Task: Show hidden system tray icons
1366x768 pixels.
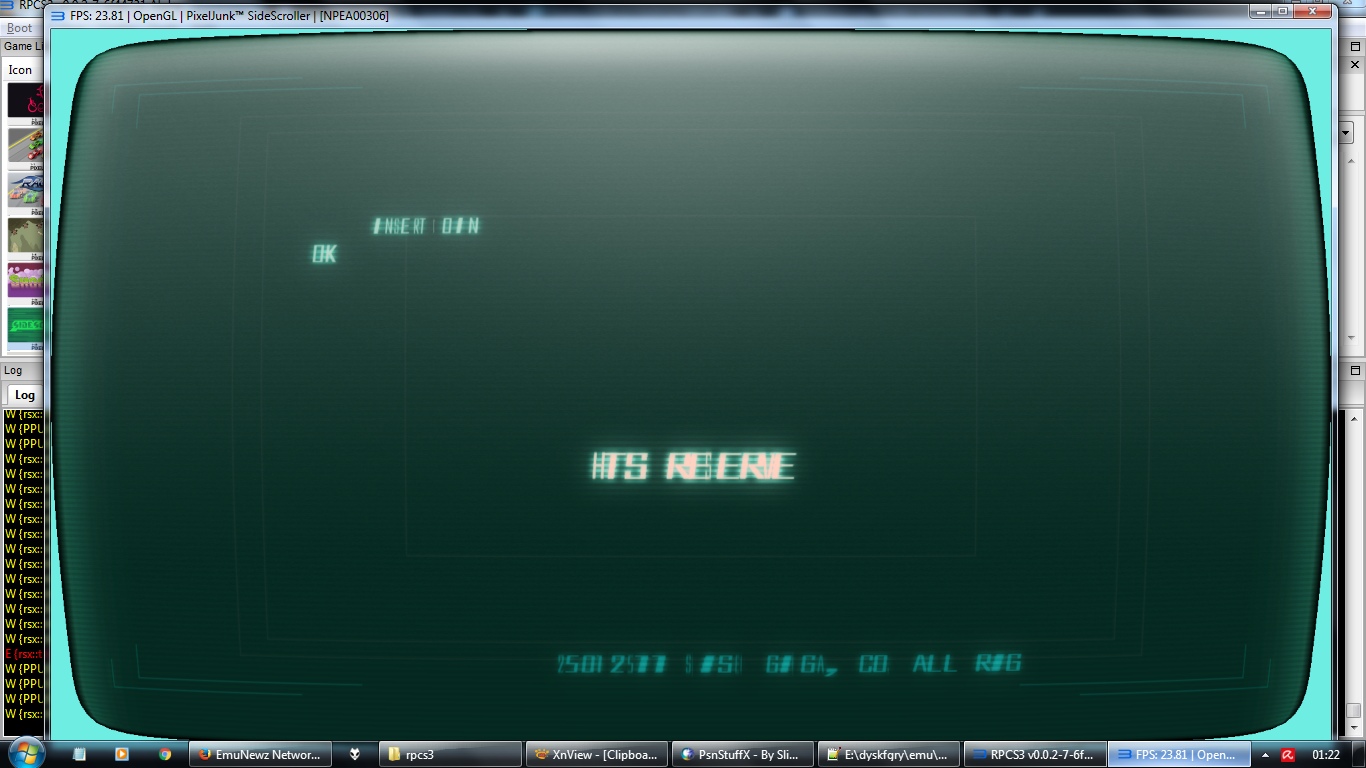Action: (1265, 755)
